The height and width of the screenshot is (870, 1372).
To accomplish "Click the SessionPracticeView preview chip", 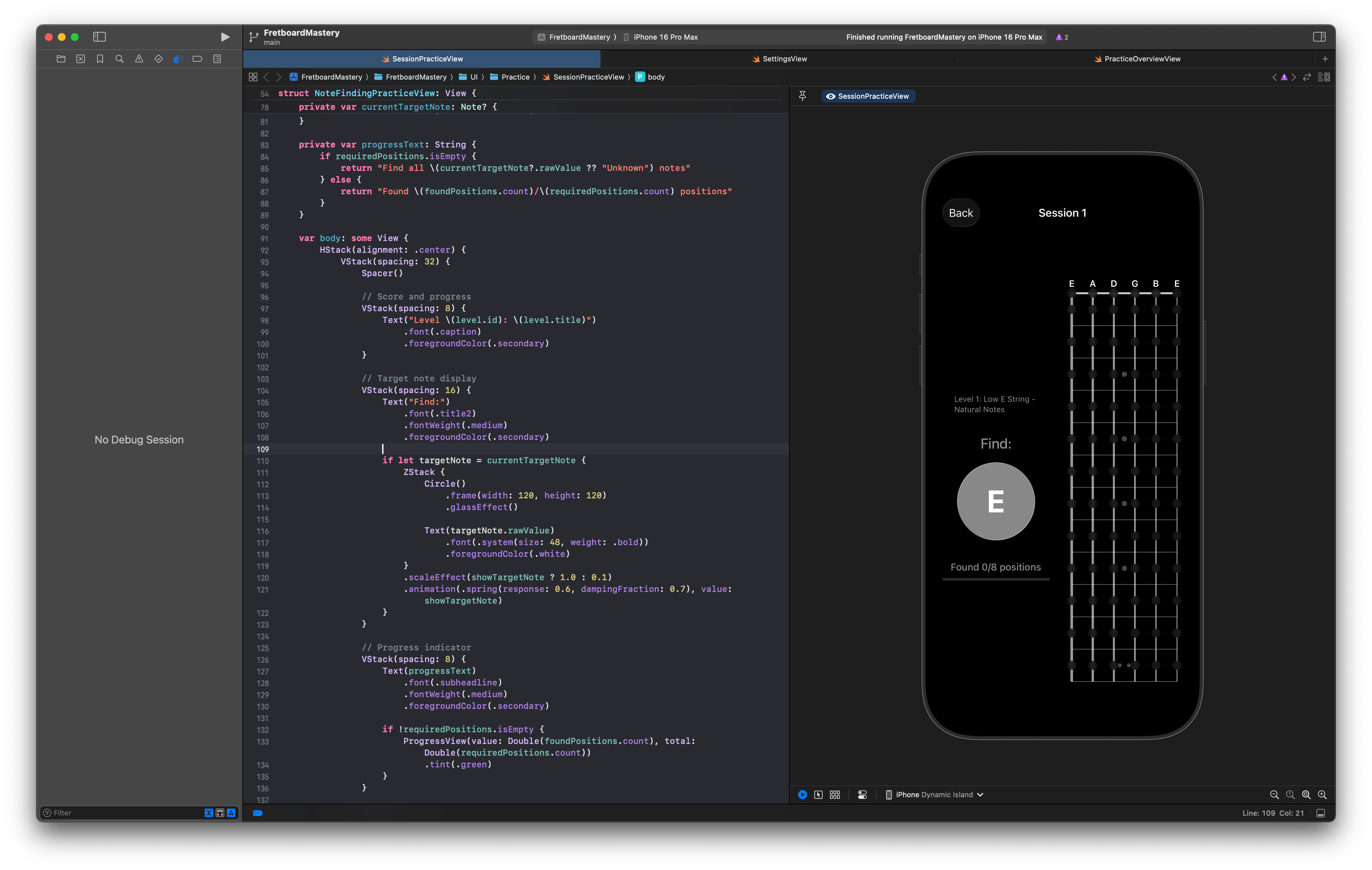I will tap(868, 96).
